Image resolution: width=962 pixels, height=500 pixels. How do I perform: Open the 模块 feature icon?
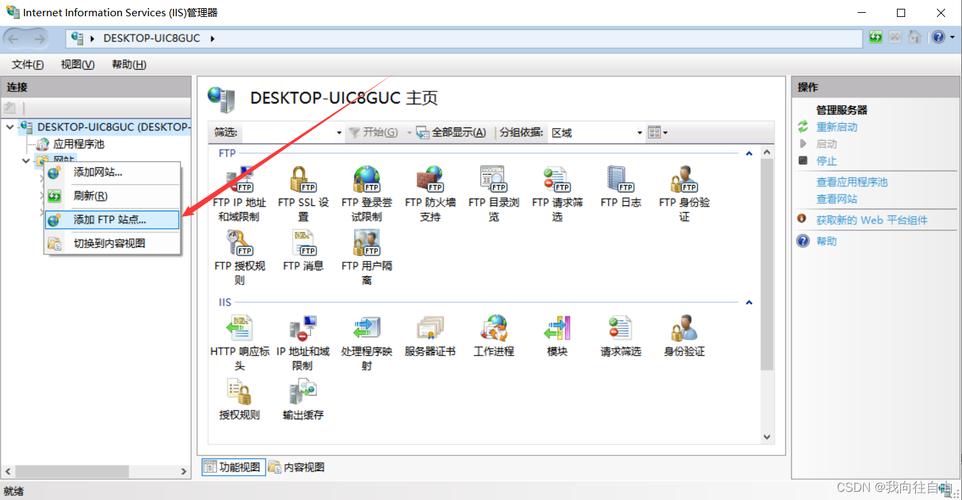point(557,330)
